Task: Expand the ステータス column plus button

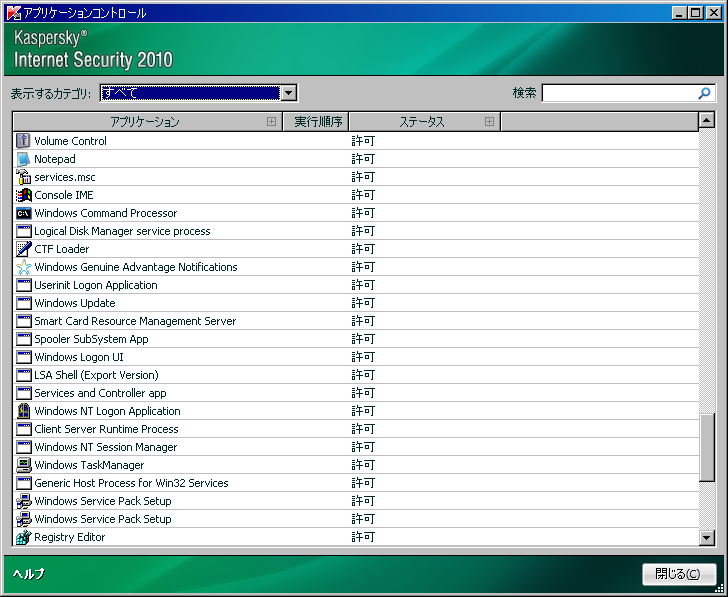Action: [489, 122]
